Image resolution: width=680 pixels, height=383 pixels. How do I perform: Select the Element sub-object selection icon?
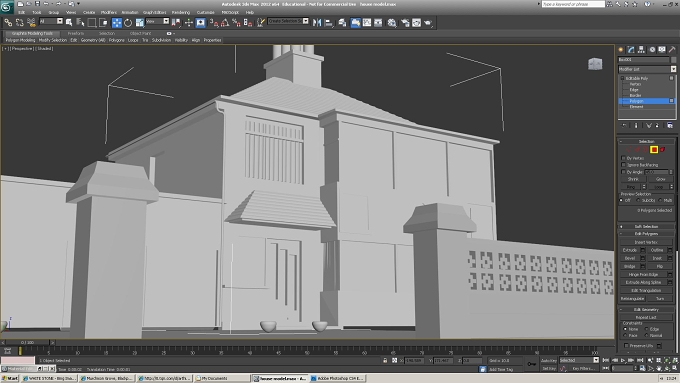point(662,150)
